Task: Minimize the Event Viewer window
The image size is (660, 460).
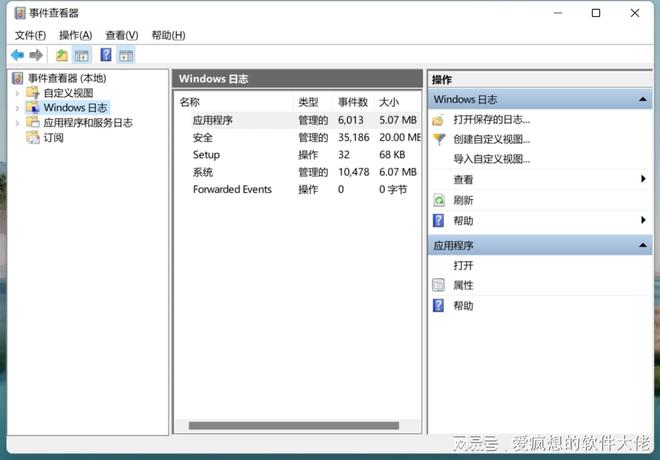Action: click(x=558, y=13)
